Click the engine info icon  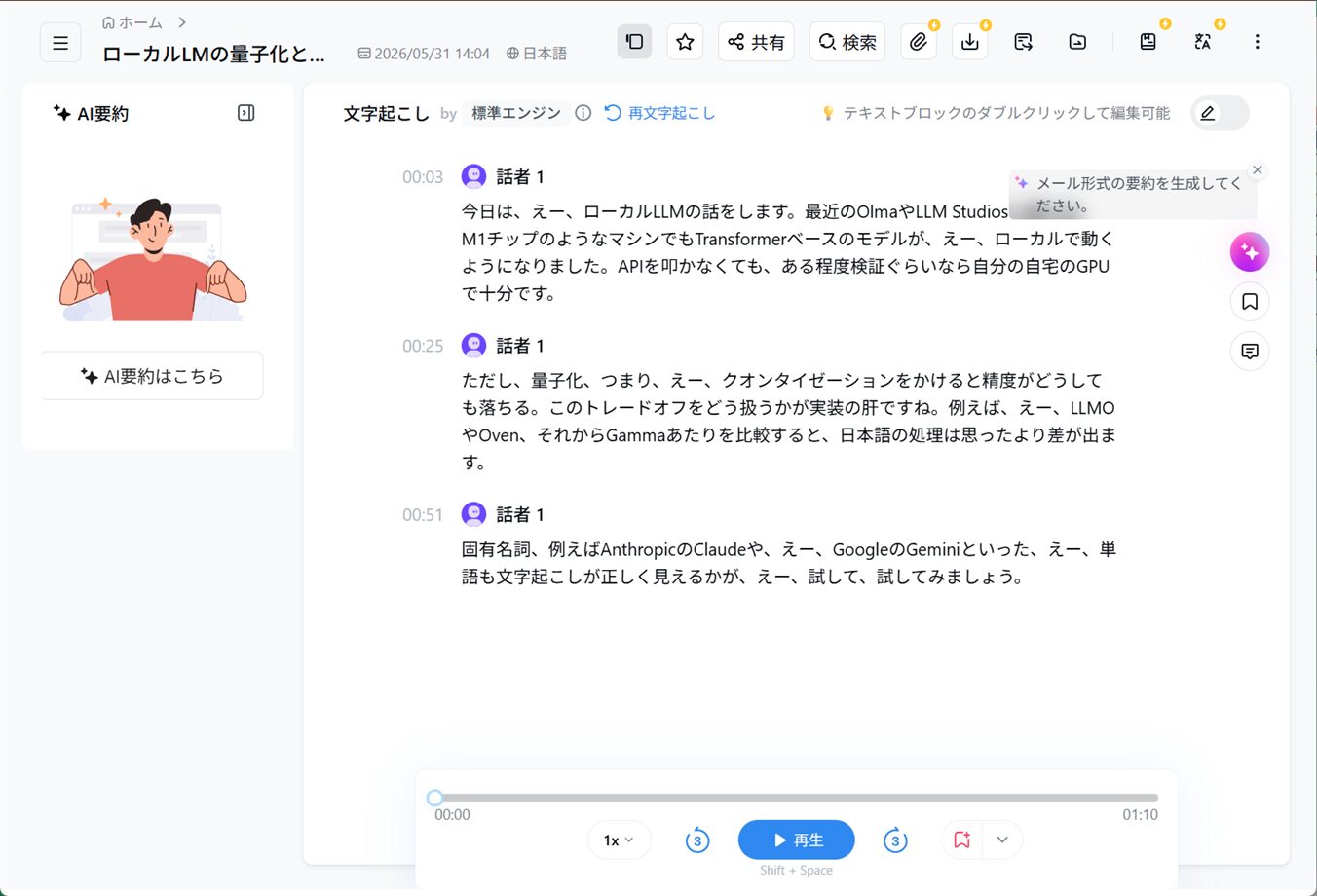583,113
